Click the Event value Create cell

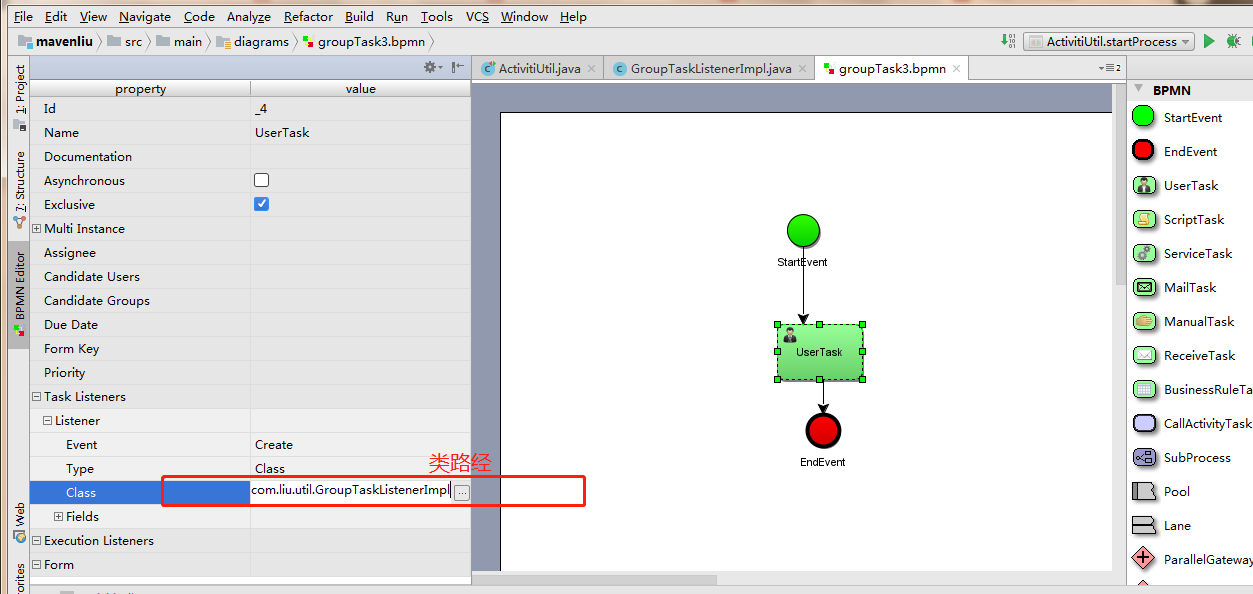360,444
